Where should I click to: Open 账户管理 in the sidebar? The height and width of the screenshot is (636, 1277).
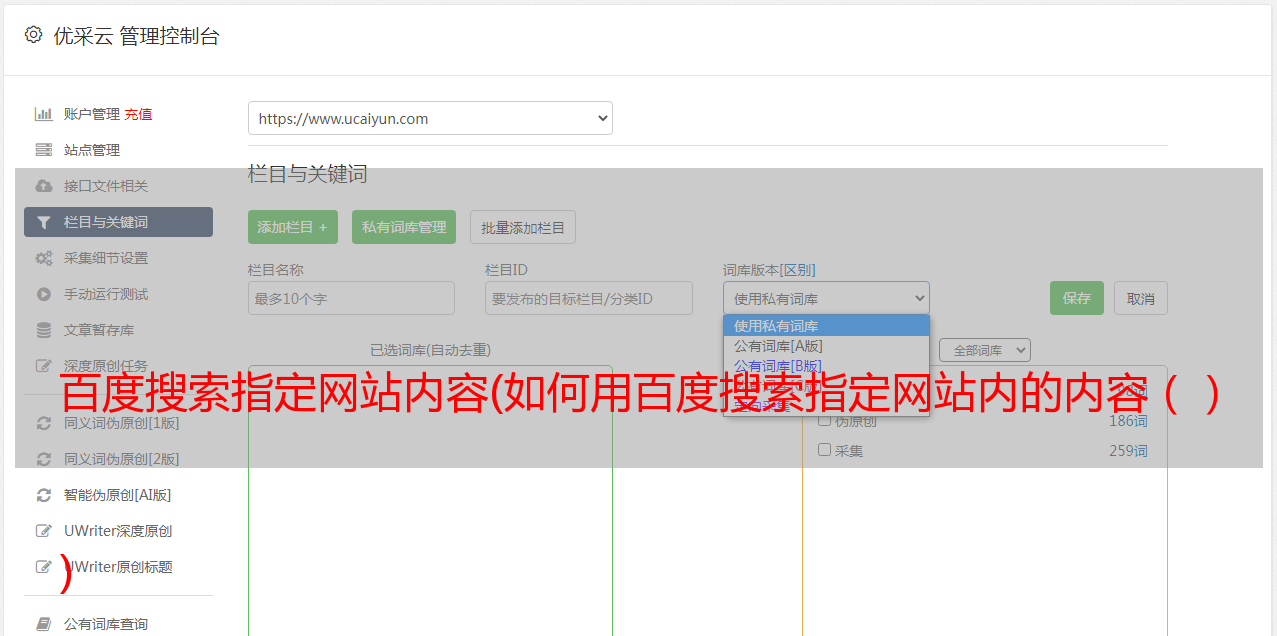pos(92,114)
